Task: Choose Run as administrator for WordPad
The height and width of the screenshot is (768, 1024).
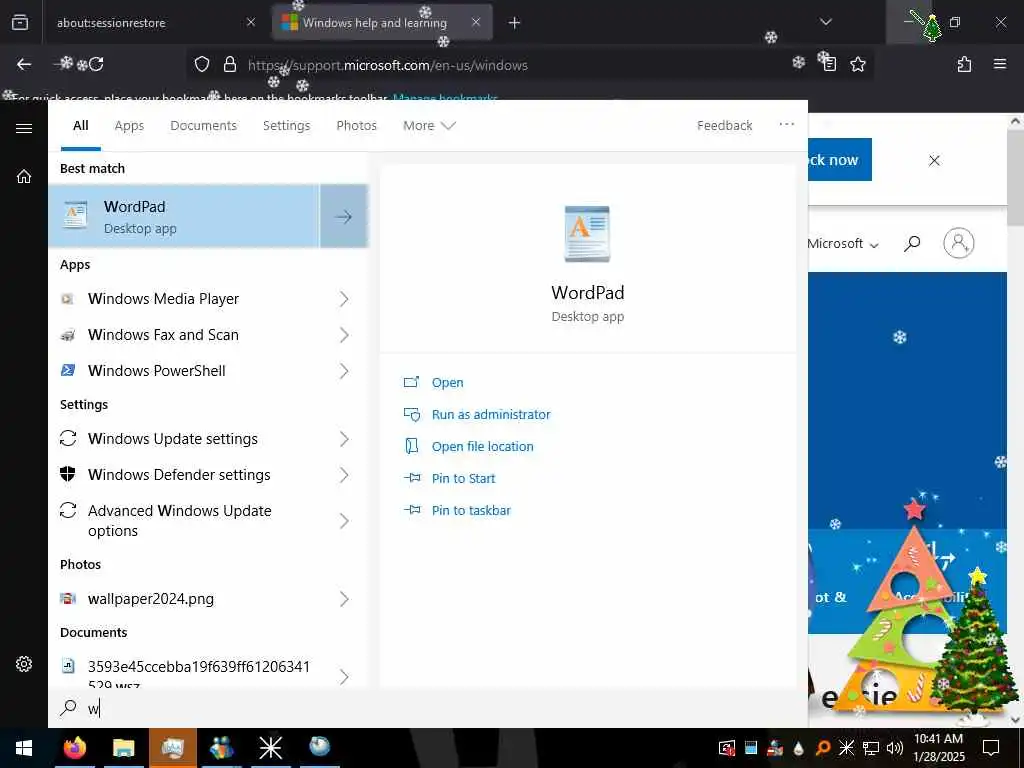Action: (x=490, y=414)
